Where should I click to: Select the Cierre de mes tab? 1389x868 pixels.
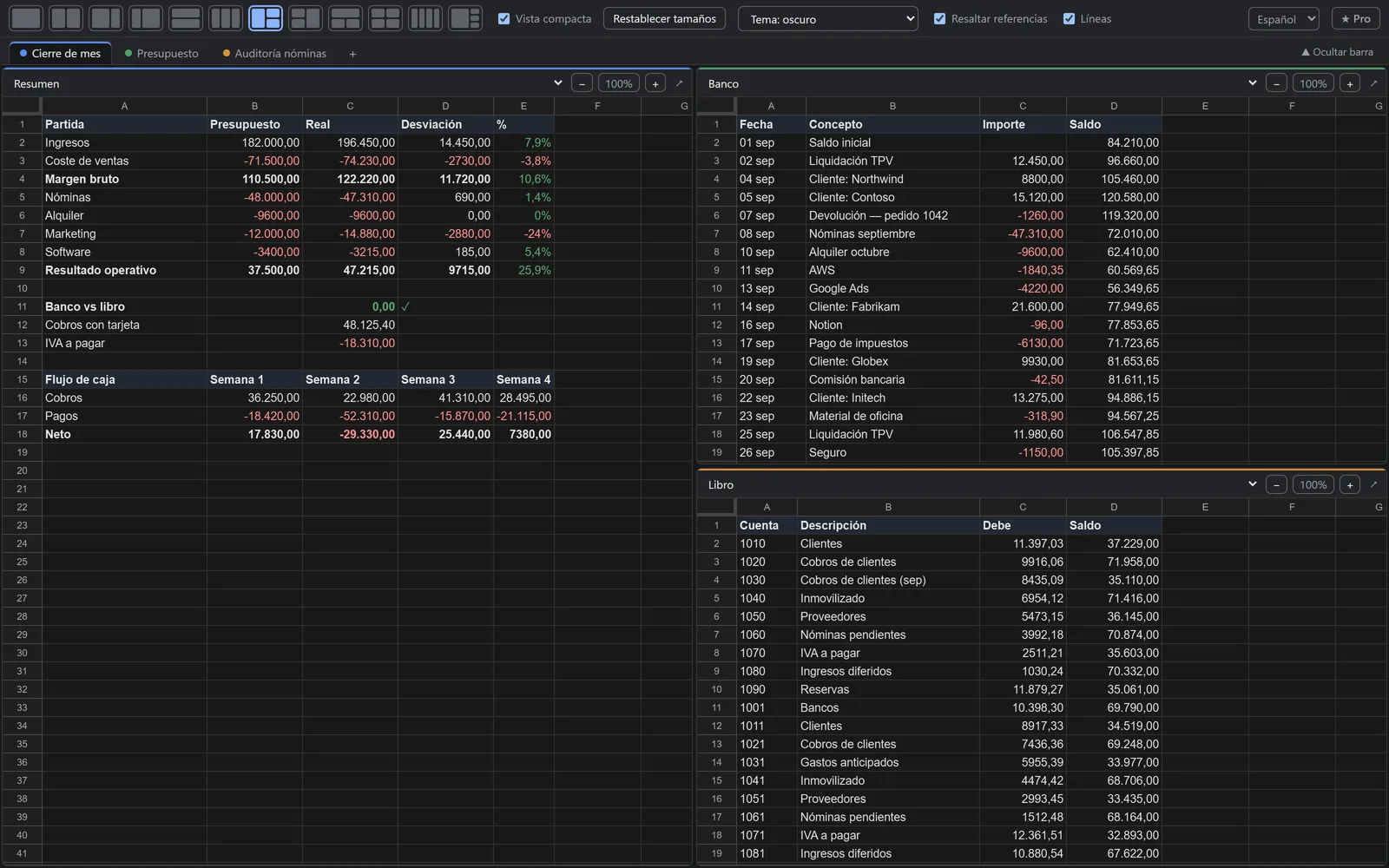(x=61, y=54)
